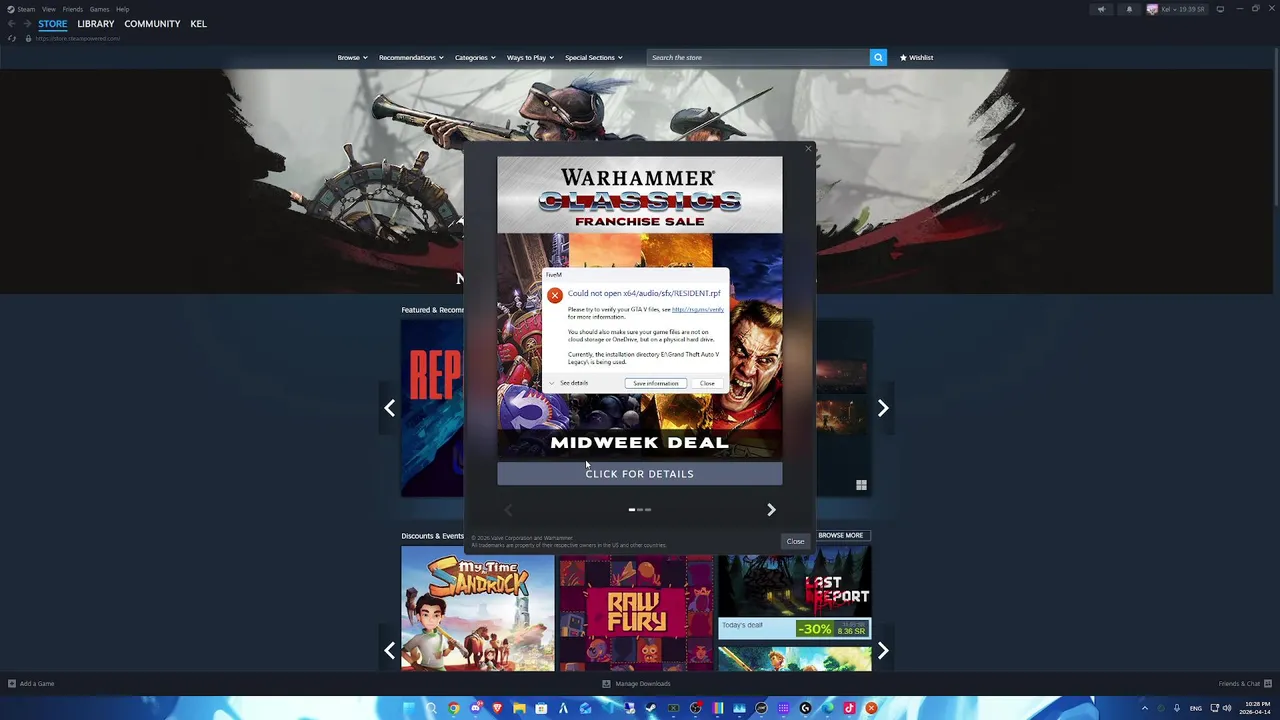Open the KEL profile tab

click(x=198, y=24)
